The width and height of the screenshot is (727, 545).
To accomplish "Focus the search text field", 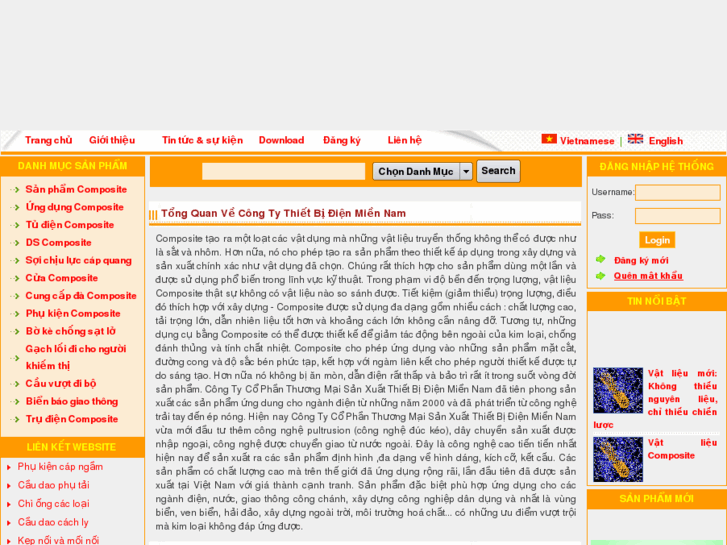I will 284,172.
